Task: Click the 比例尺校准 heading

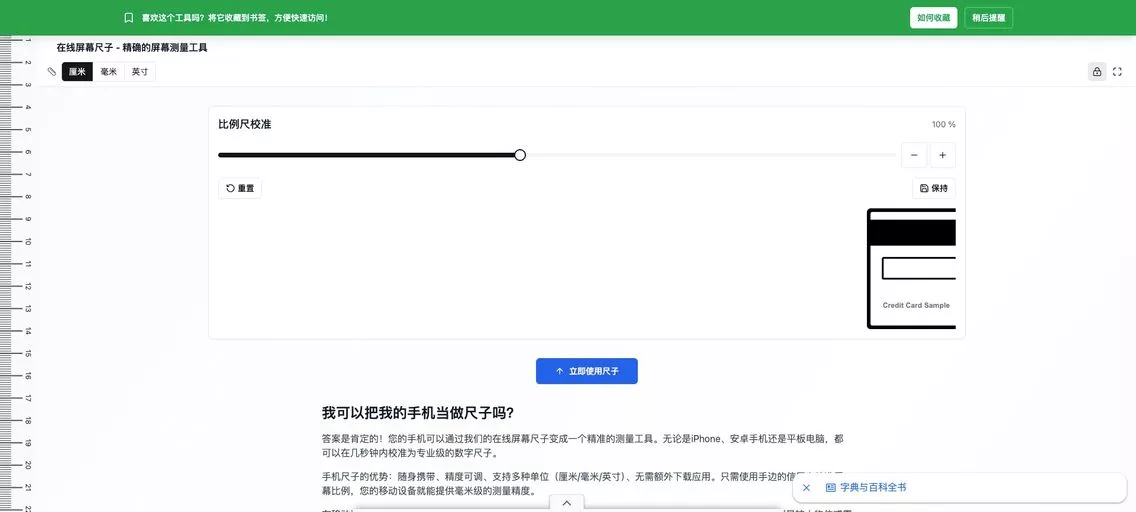Action: (245, 125)
